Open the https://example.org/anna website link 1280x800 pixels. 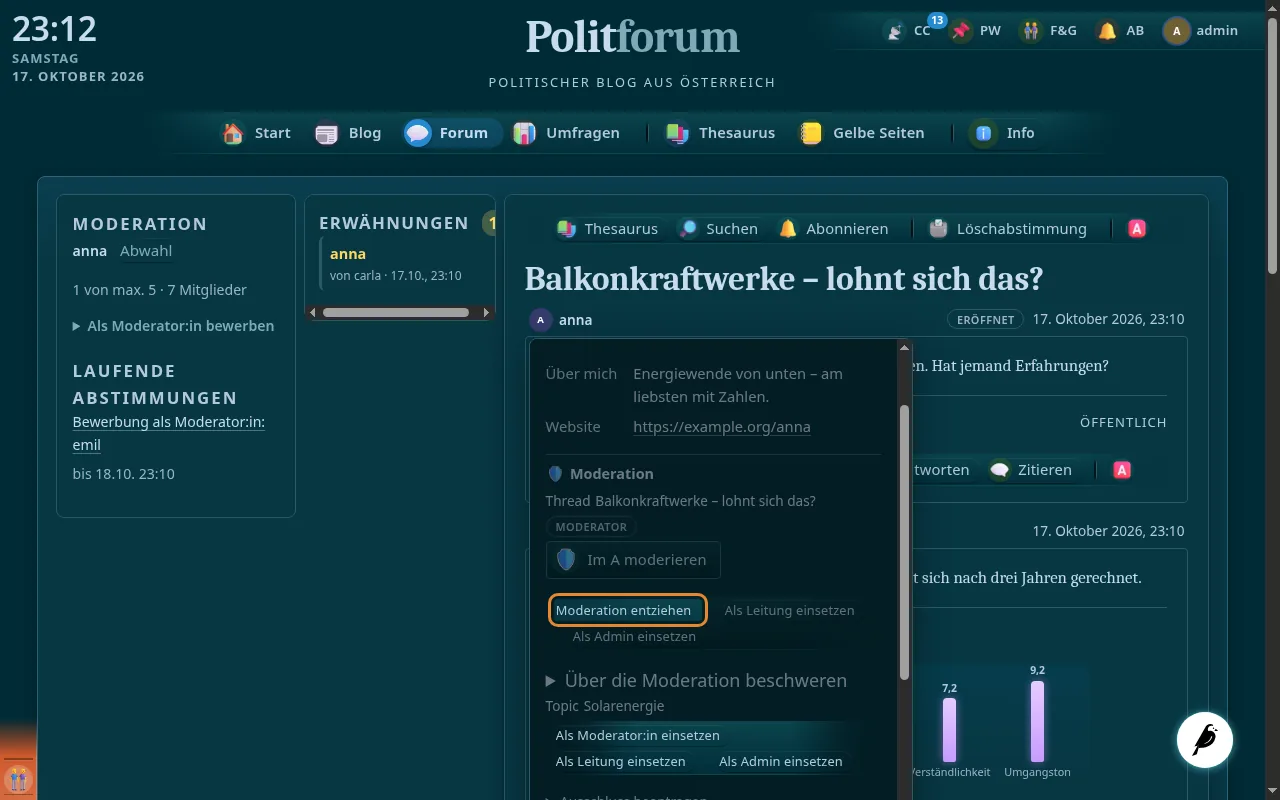[722, 427]
